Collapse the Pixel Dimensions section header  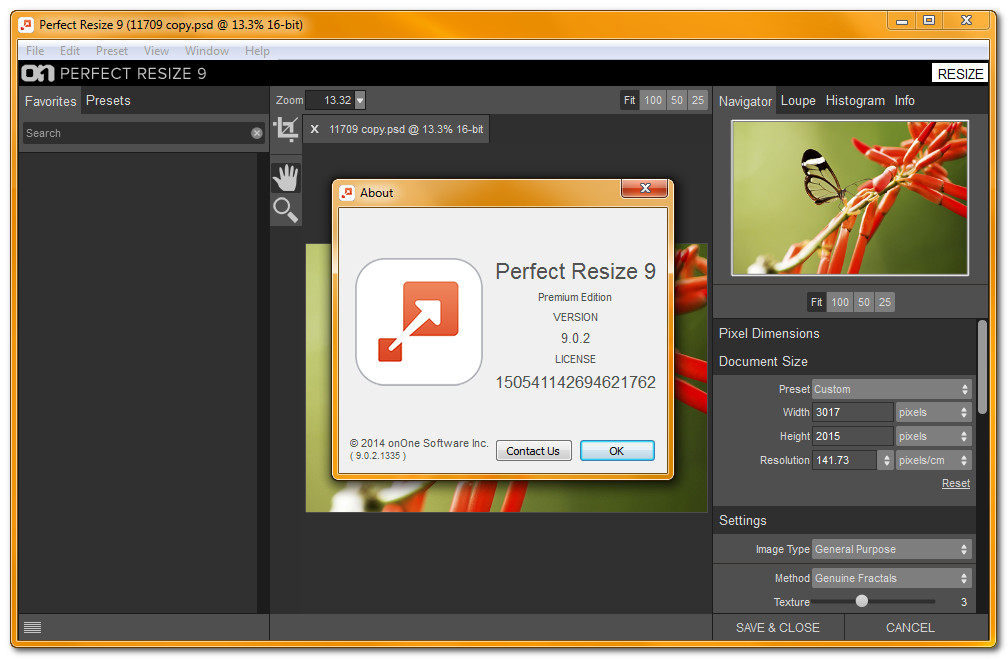coord(769,334)
